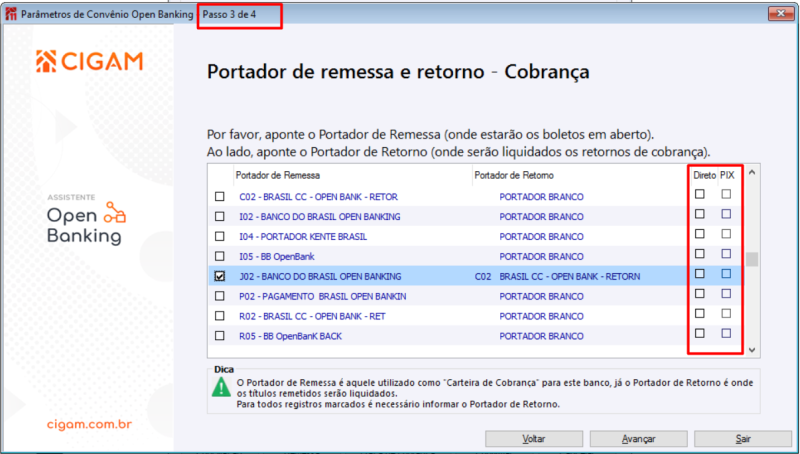Click the Voltar button
The width and height of the screenshot is (800, 454).
click(534, 439)
